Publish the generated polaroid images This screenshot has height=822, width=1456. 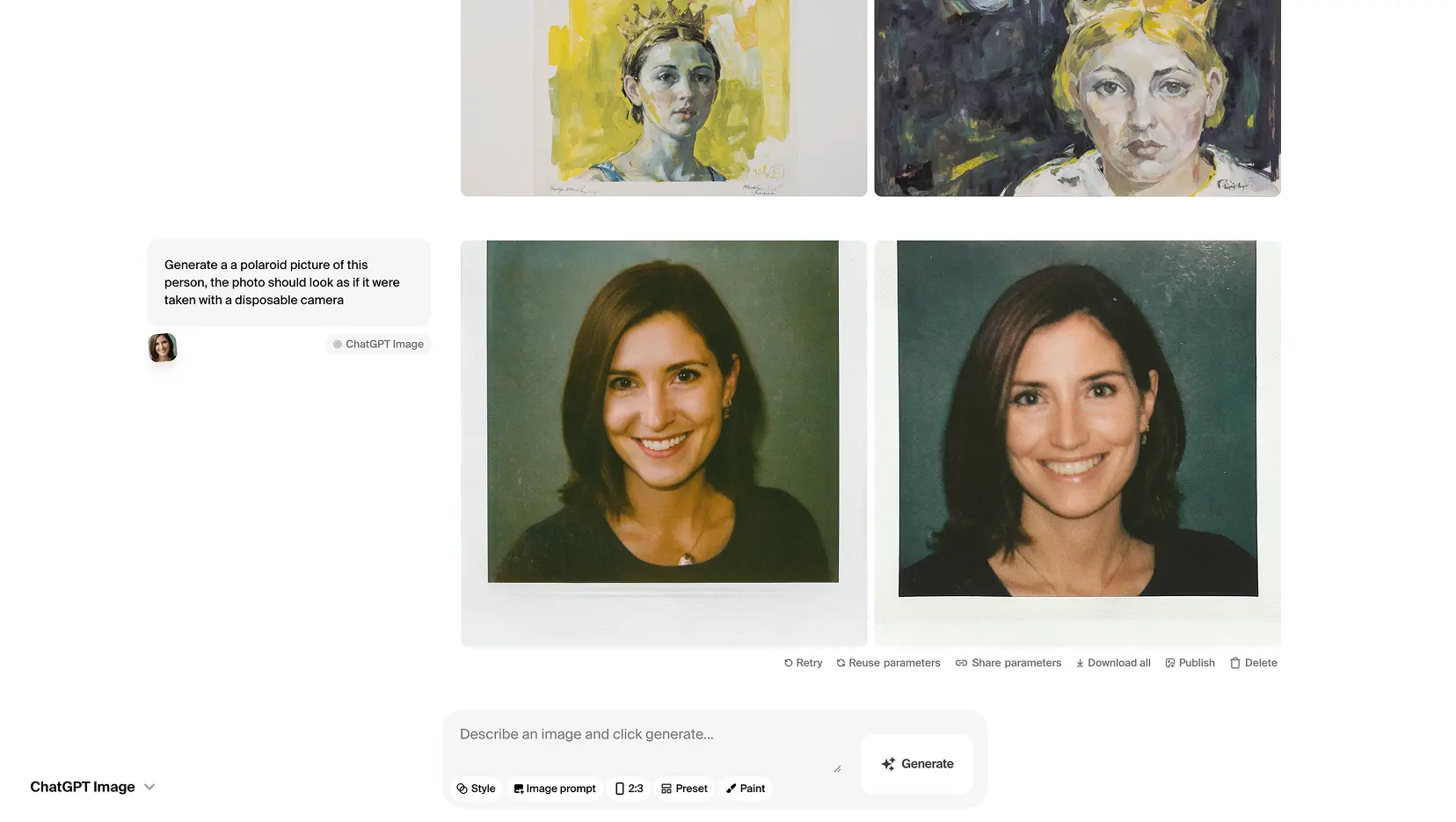[x=1190, y=663]
